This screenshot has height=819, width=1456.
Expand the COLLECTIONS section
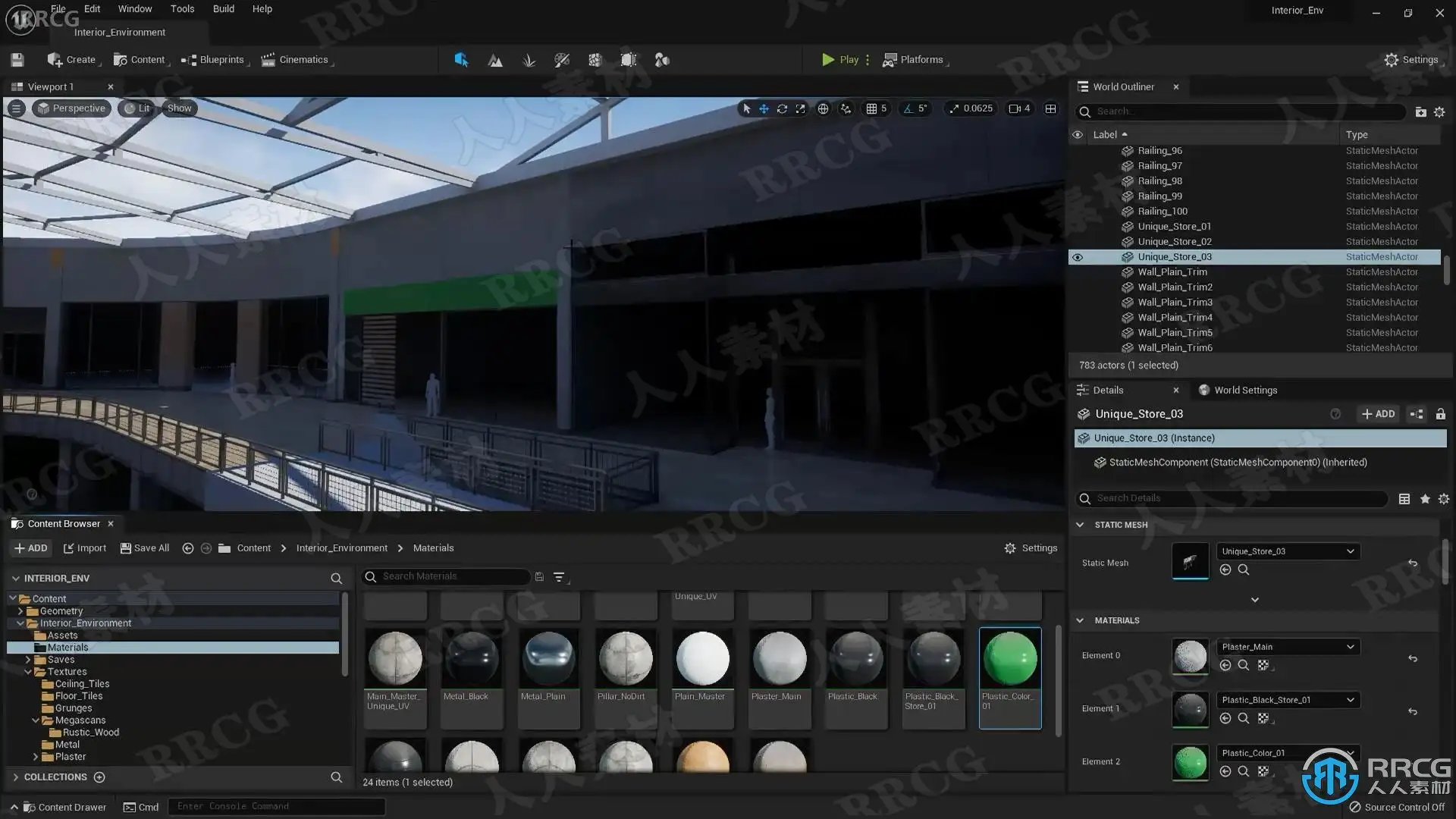(x=15, y=777)
